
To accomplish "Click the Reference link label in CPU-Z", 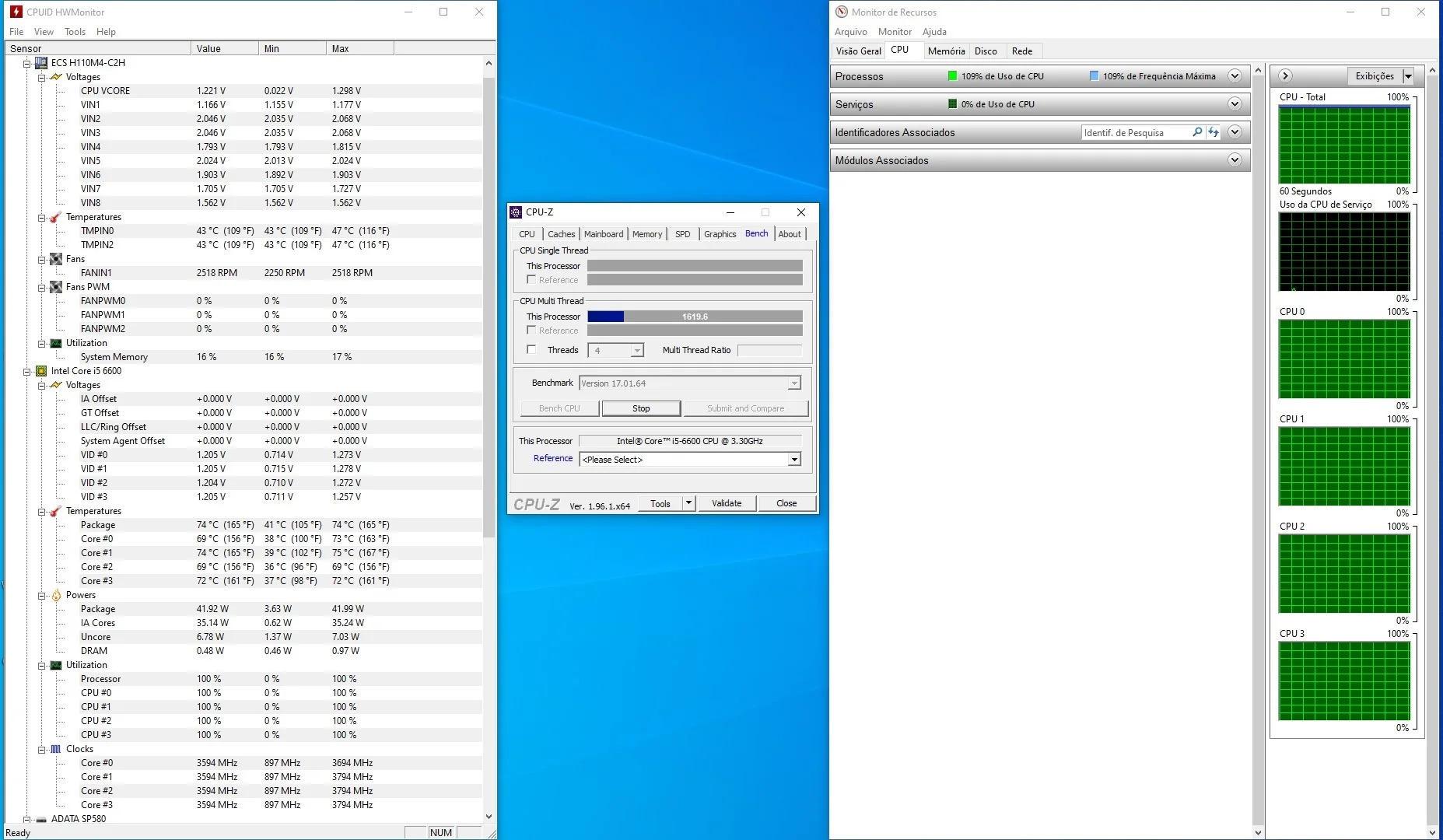I will (553, 459).
